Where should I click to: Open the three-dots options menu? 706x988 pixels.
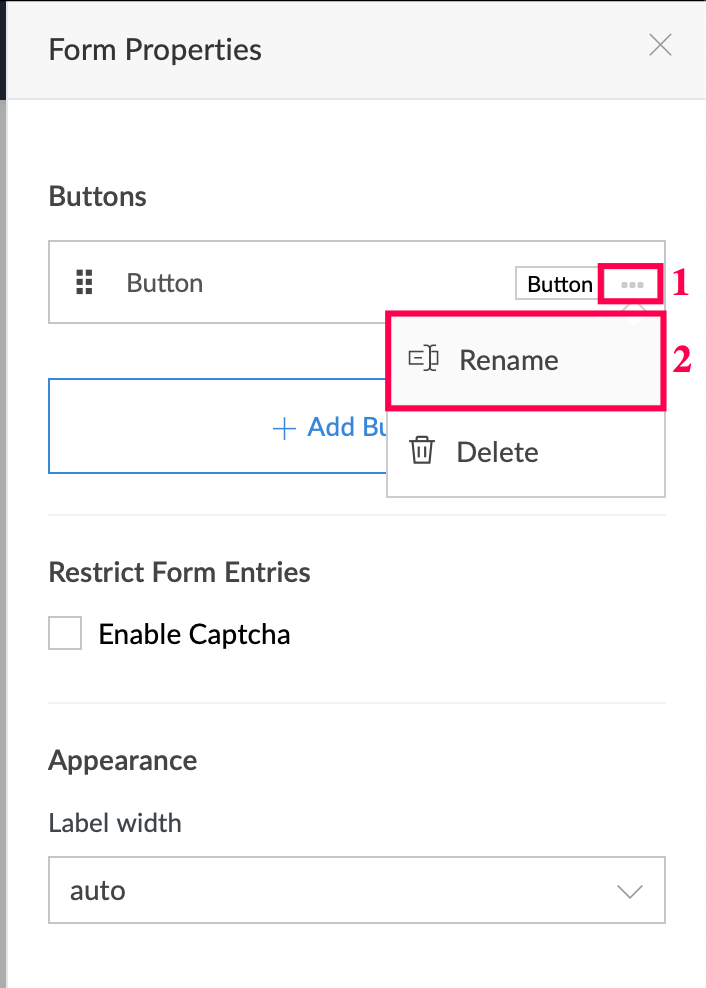(x=631, y=285)
